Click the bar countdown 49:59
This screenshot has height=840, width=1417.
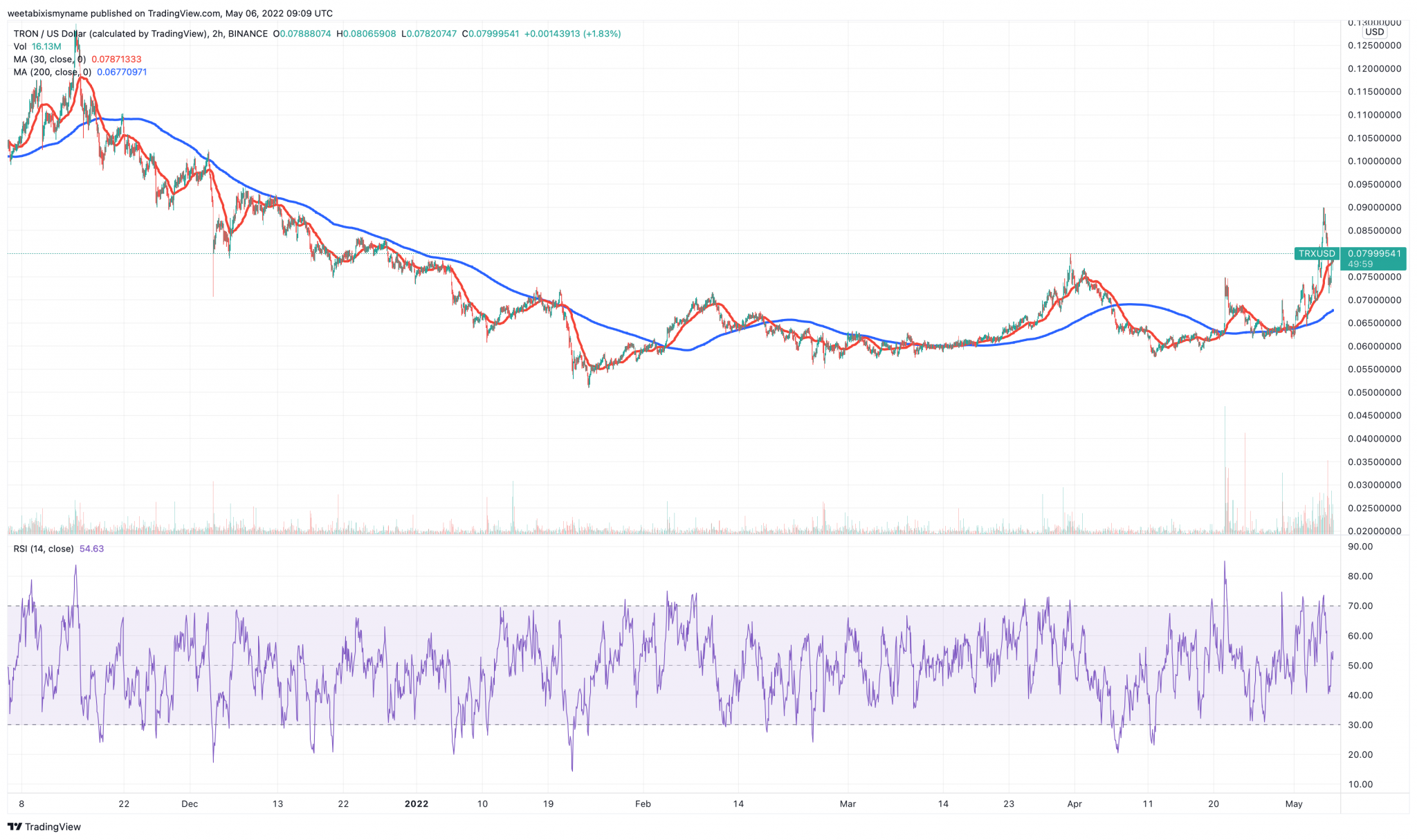pos(1360,264)
